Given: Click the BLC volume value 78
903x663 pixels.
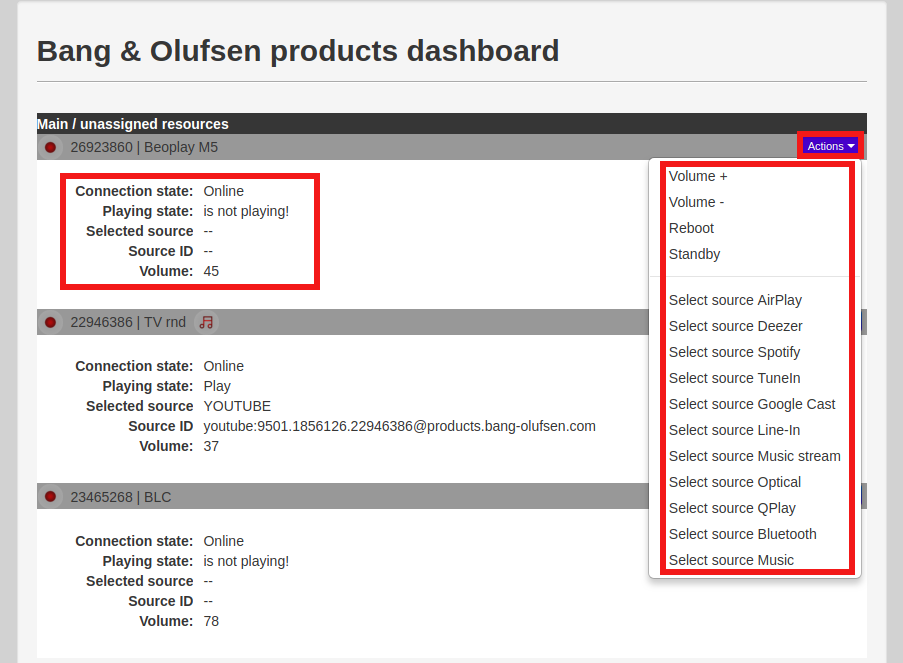Looking at the screenshot, I should (x=211, y=622).
